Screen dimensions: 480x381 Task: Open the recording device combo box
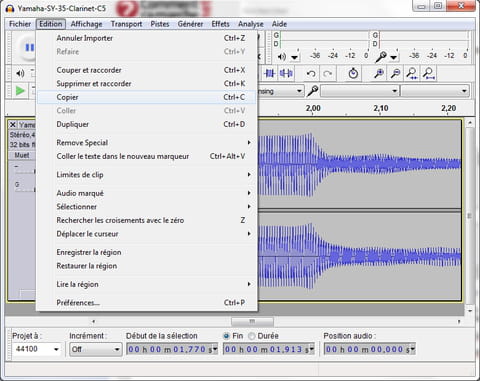coord(360,91)
